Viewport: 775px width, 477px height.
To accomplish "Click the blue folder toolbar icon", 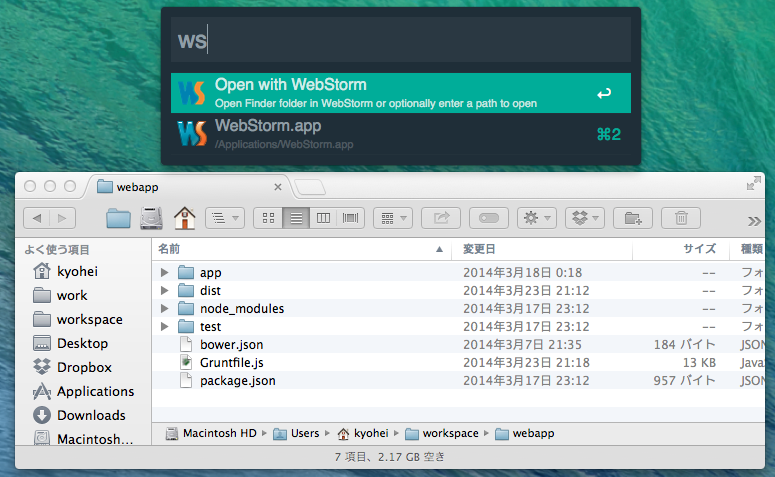I will [118, 218].
